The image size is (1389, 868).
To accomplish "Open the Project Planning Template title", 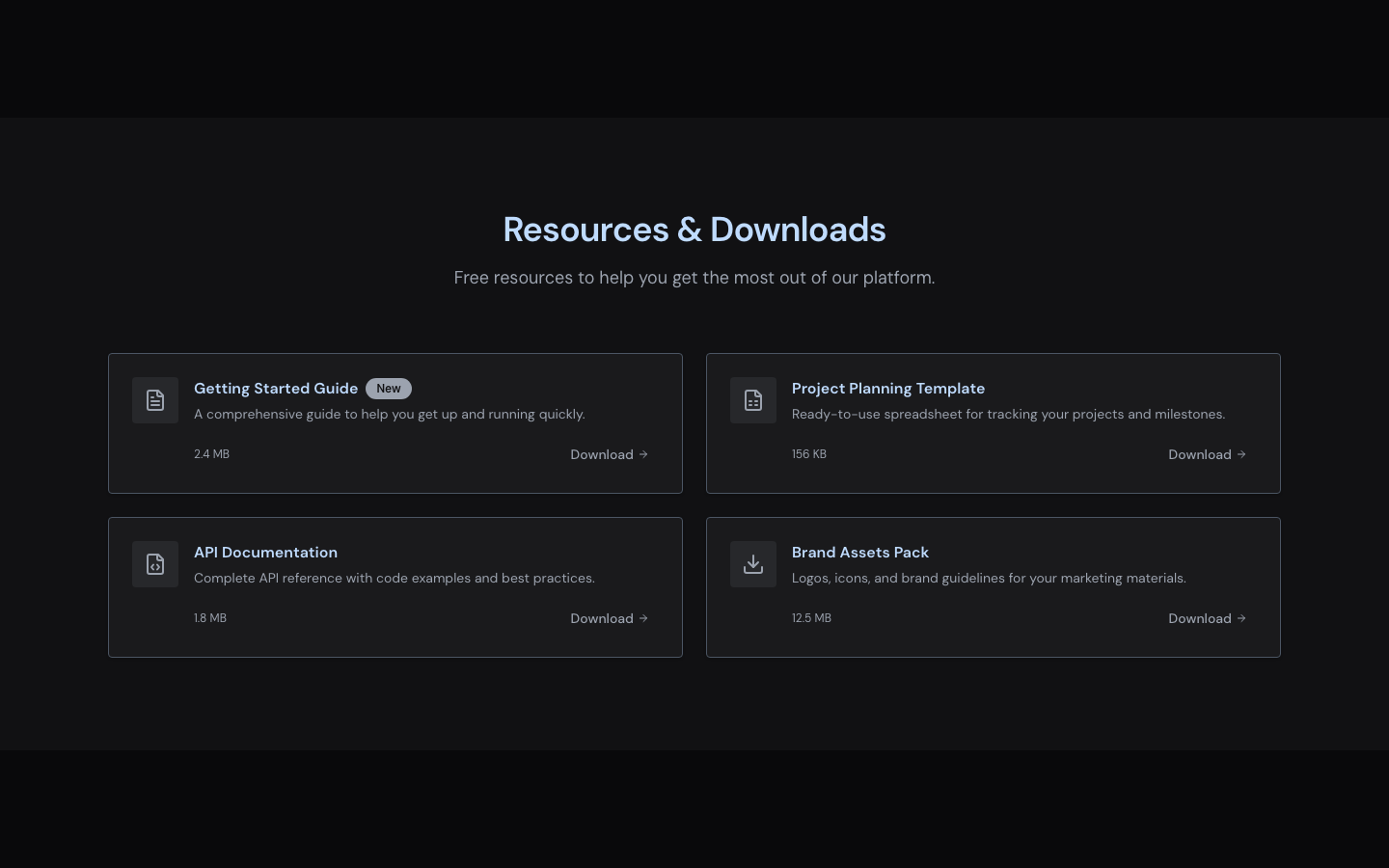I will 888,389.
